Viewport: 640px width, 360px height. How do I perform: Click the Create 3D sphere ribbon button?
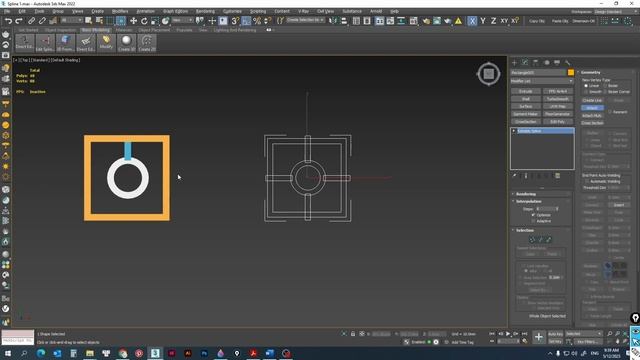coord(127,42)
